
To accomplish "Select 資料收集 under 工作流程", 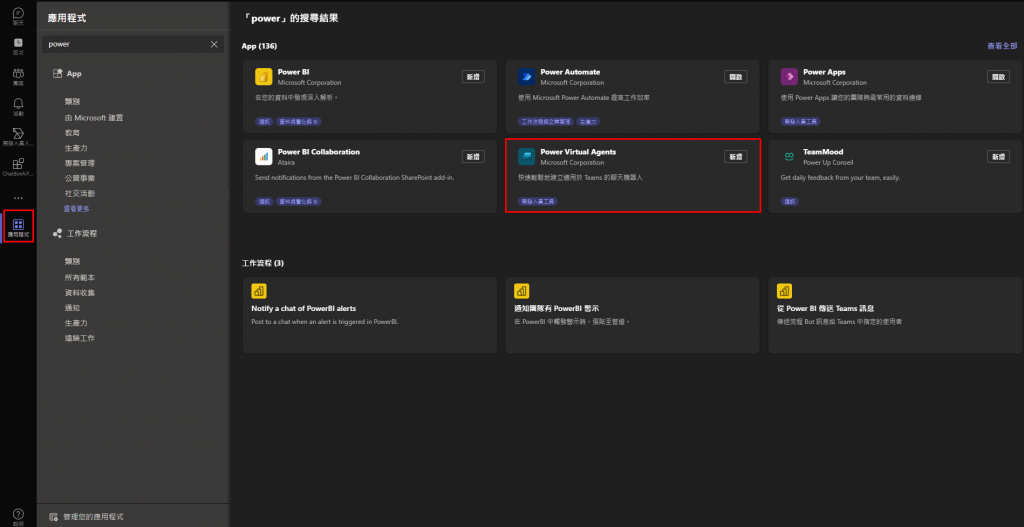I will click(x=80, y=293).
